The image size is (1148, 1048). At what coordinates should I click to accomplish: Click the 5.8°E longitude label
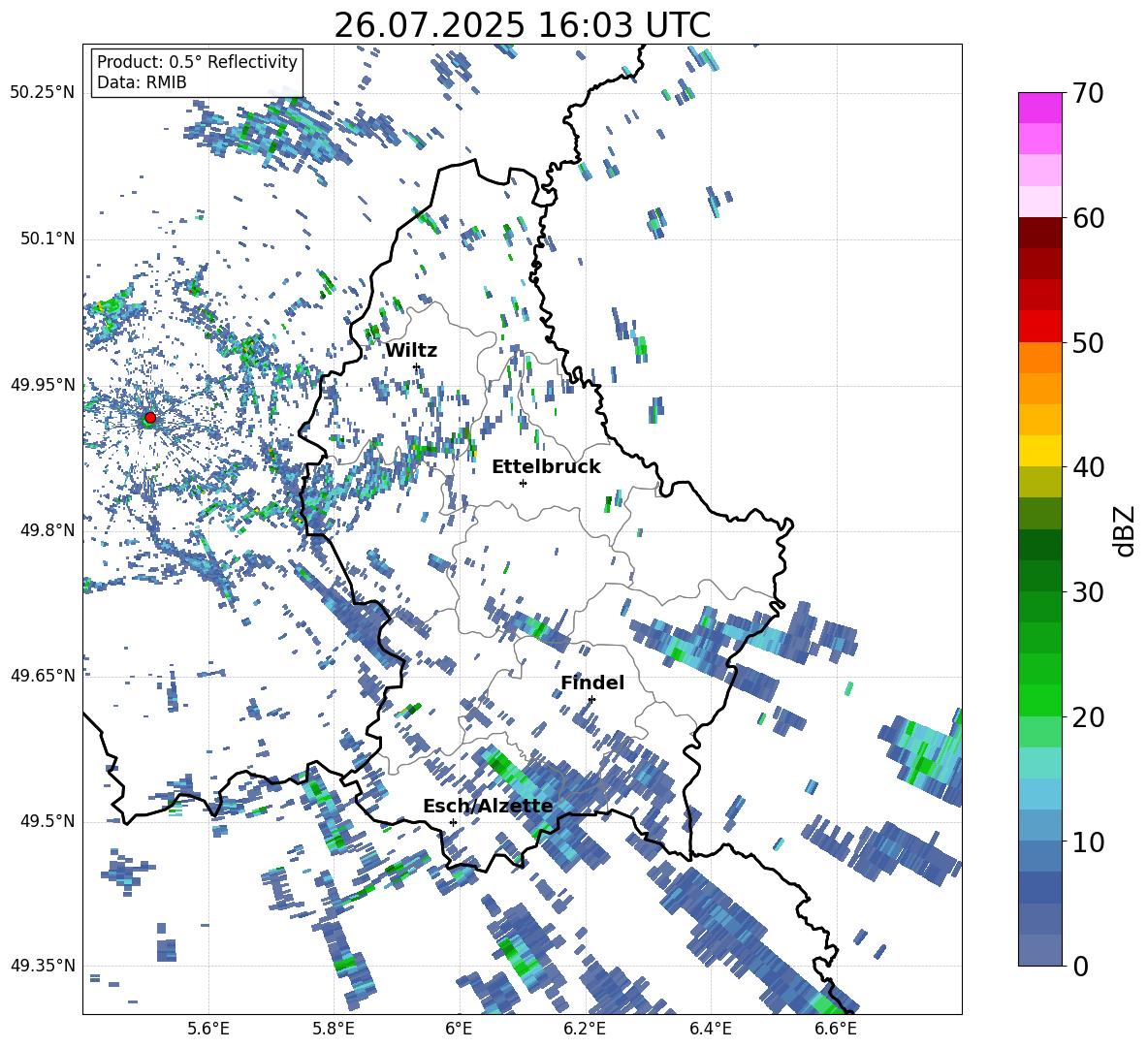point(334,1030)
